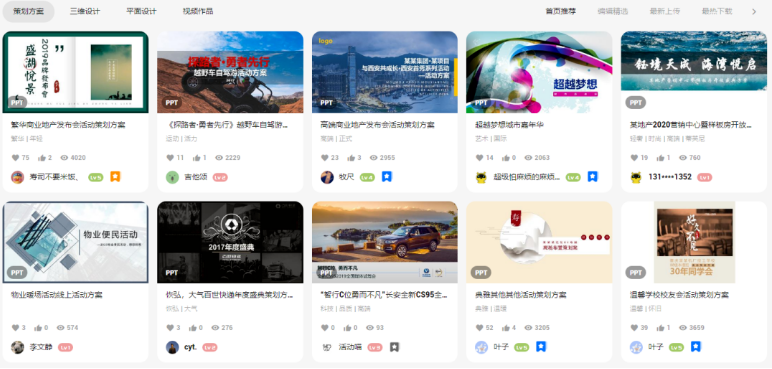772x369 pixels.
Task: Switch to the 平面设计 tab
Action: [141, 11]
